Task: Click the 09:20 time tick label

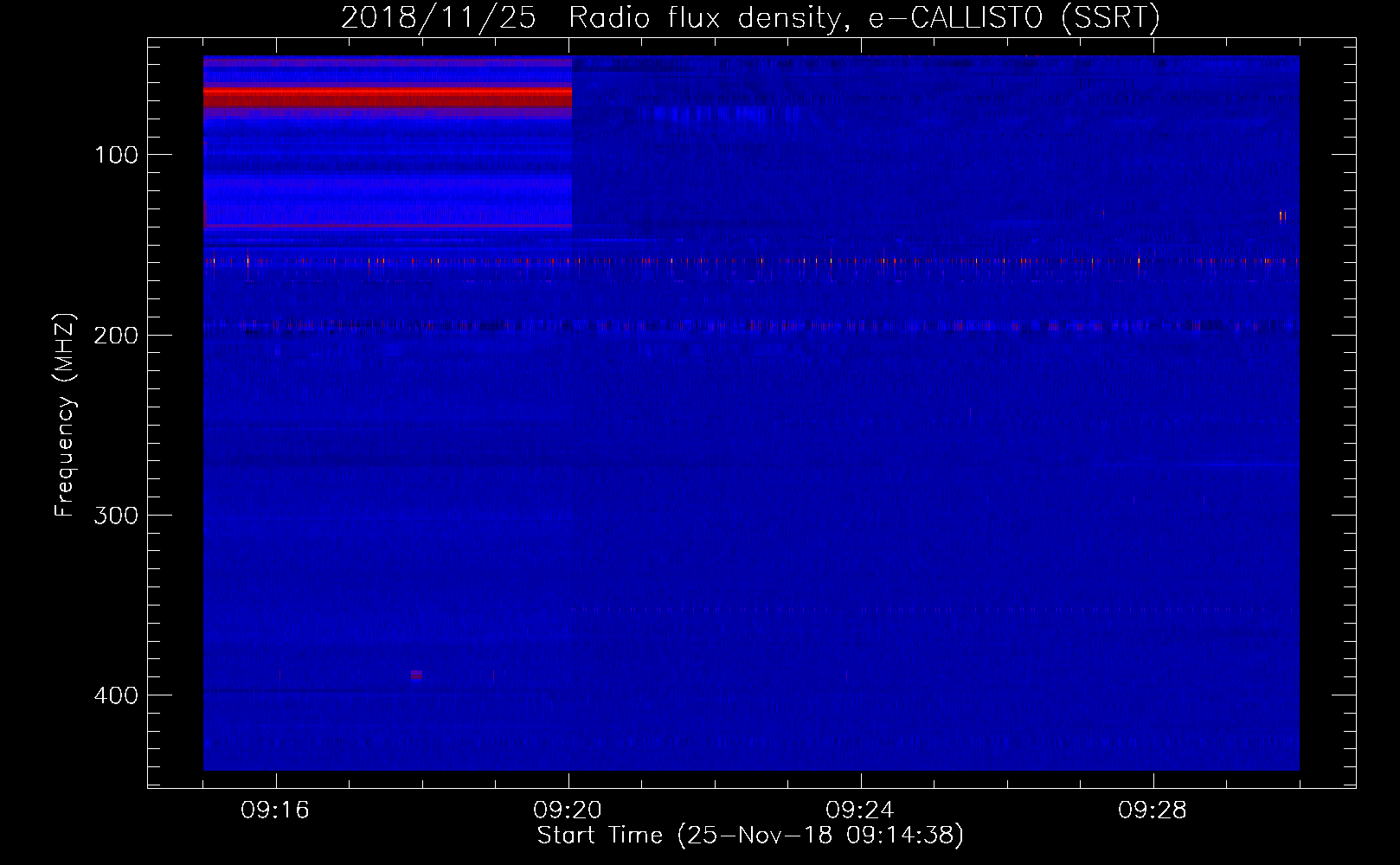Action: coord(568,811)
